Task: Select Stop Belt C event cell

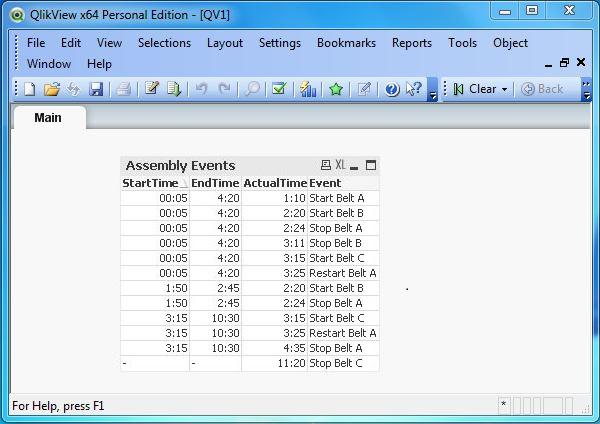Action: [x=343, y=363]
